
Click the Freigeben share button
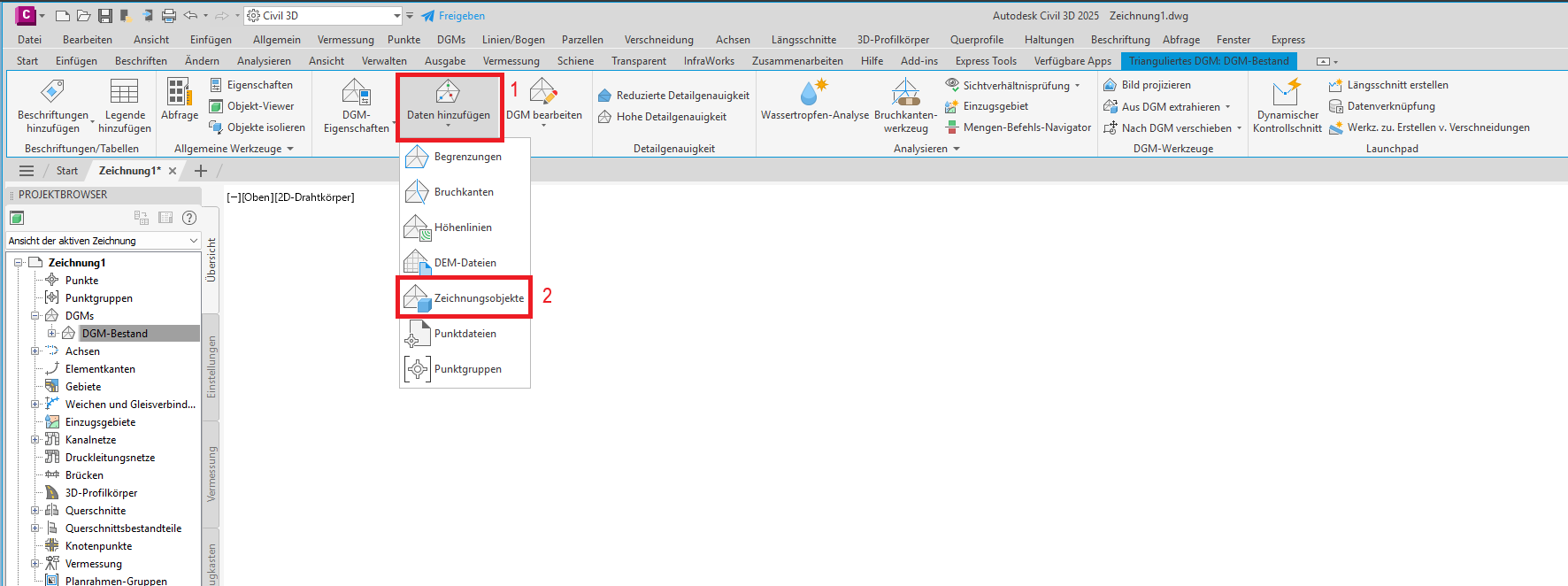tap(452, 16)
